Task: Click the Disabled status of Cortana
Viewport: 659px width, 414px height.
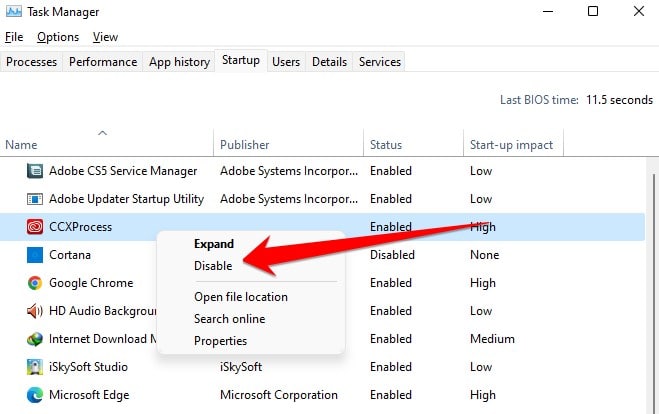Action: 392,255
